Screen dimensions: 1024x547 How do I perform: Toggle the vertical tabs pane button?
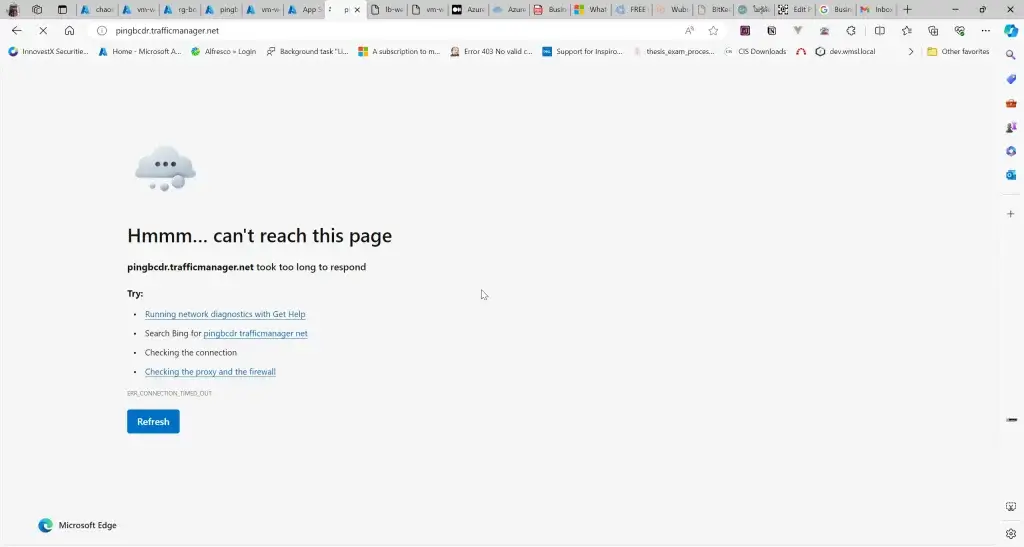pos(61,9)
